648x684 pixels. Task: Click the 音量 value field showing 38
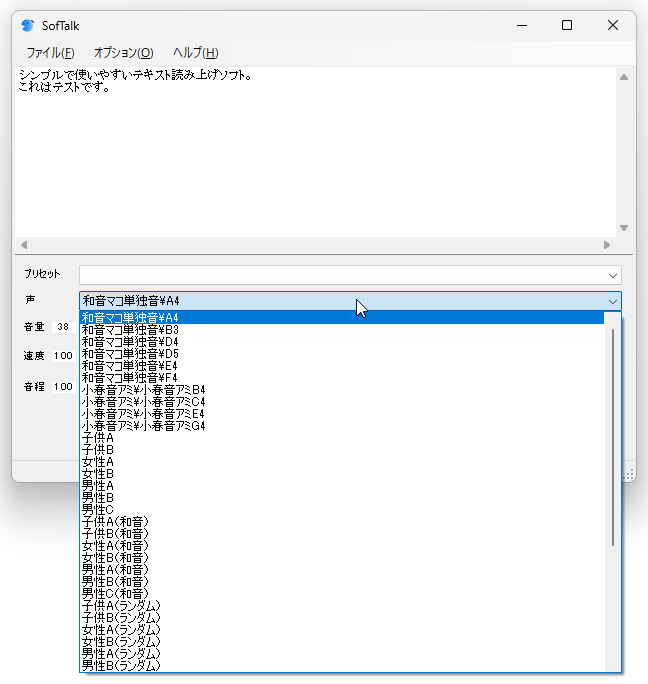tap(63, 327)
